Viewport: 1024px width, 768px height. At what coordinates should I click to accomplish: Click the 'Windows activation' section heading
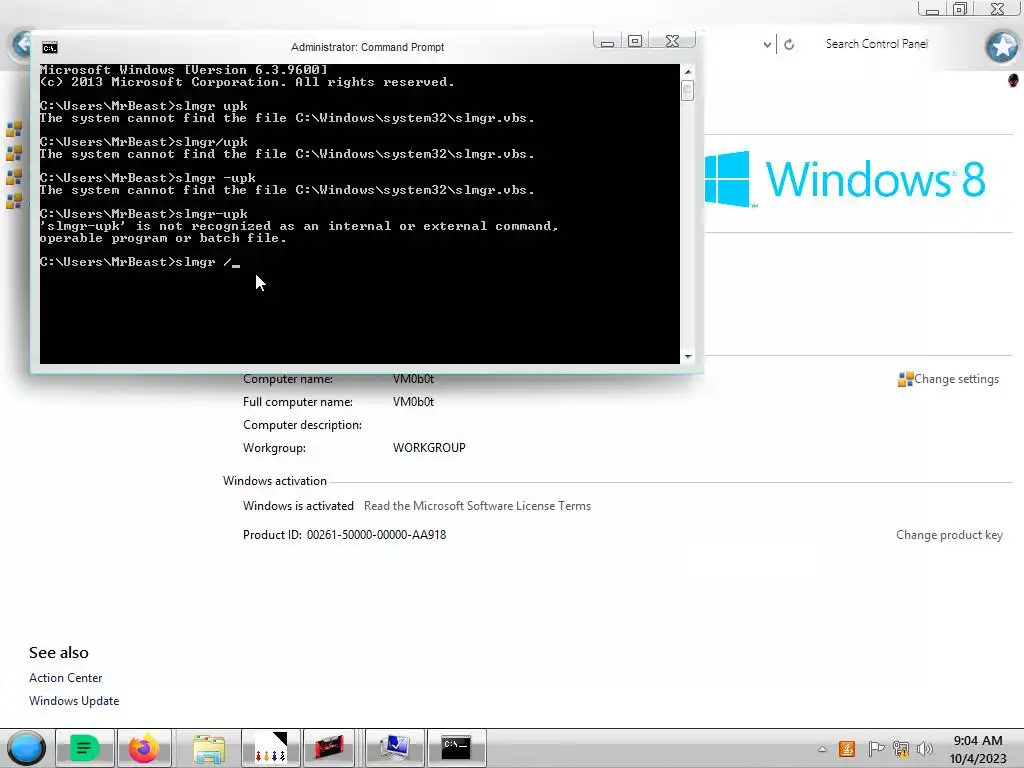point(274,481)
